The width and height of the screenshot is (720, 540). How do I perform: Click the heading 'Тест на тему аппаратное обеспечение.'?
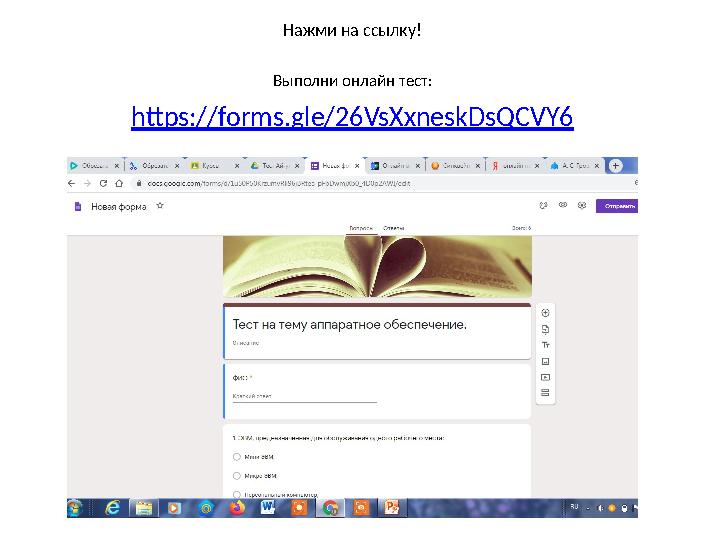click(349, 325)
